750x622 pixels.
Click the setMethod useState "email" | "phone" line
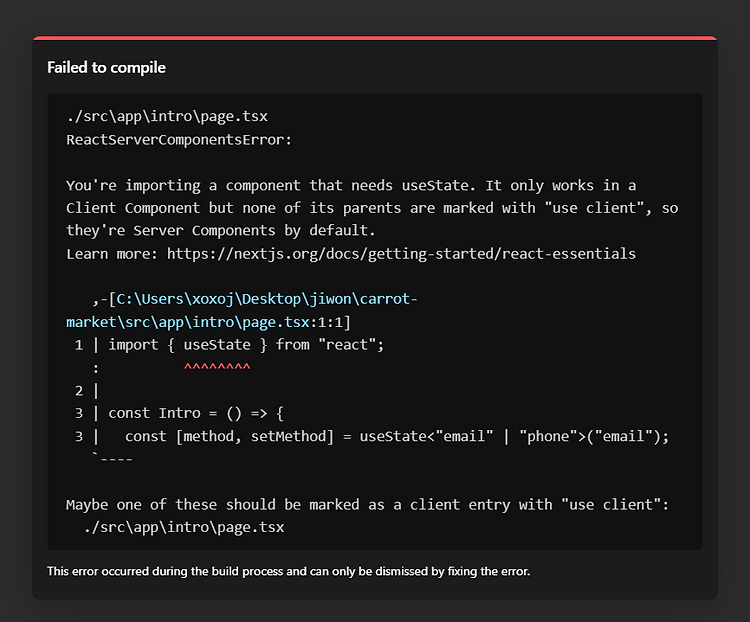397,436
